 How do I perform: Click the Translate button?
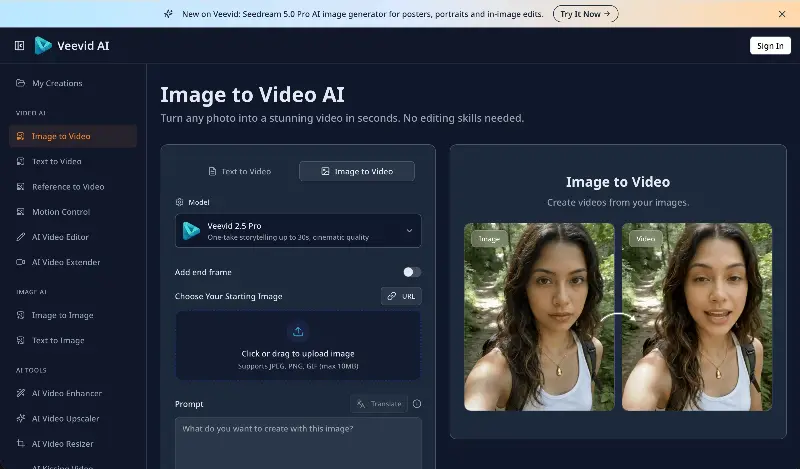coord(379,404)
